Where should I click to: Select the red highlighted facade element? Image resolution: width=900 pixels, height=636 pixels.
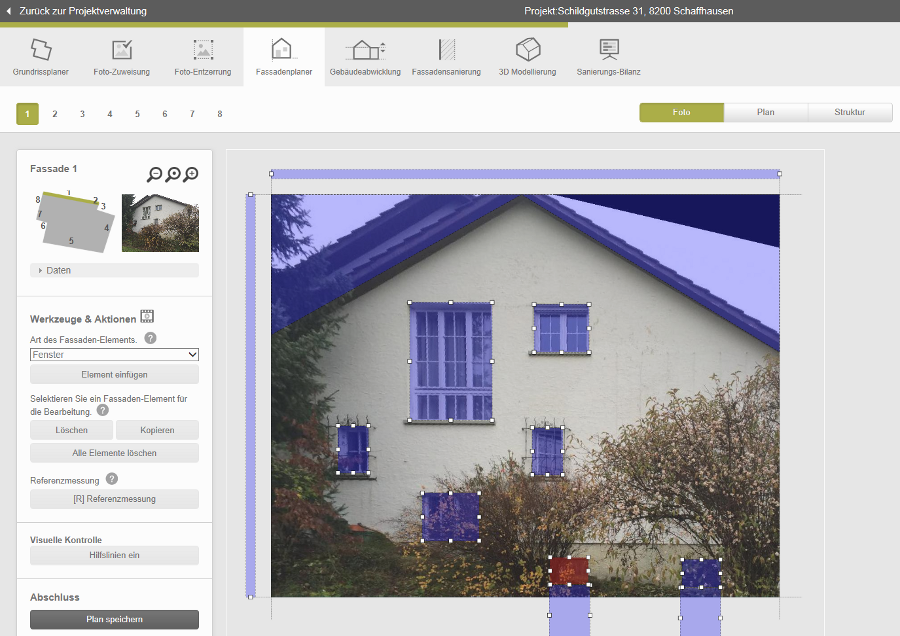click(569, 571)
